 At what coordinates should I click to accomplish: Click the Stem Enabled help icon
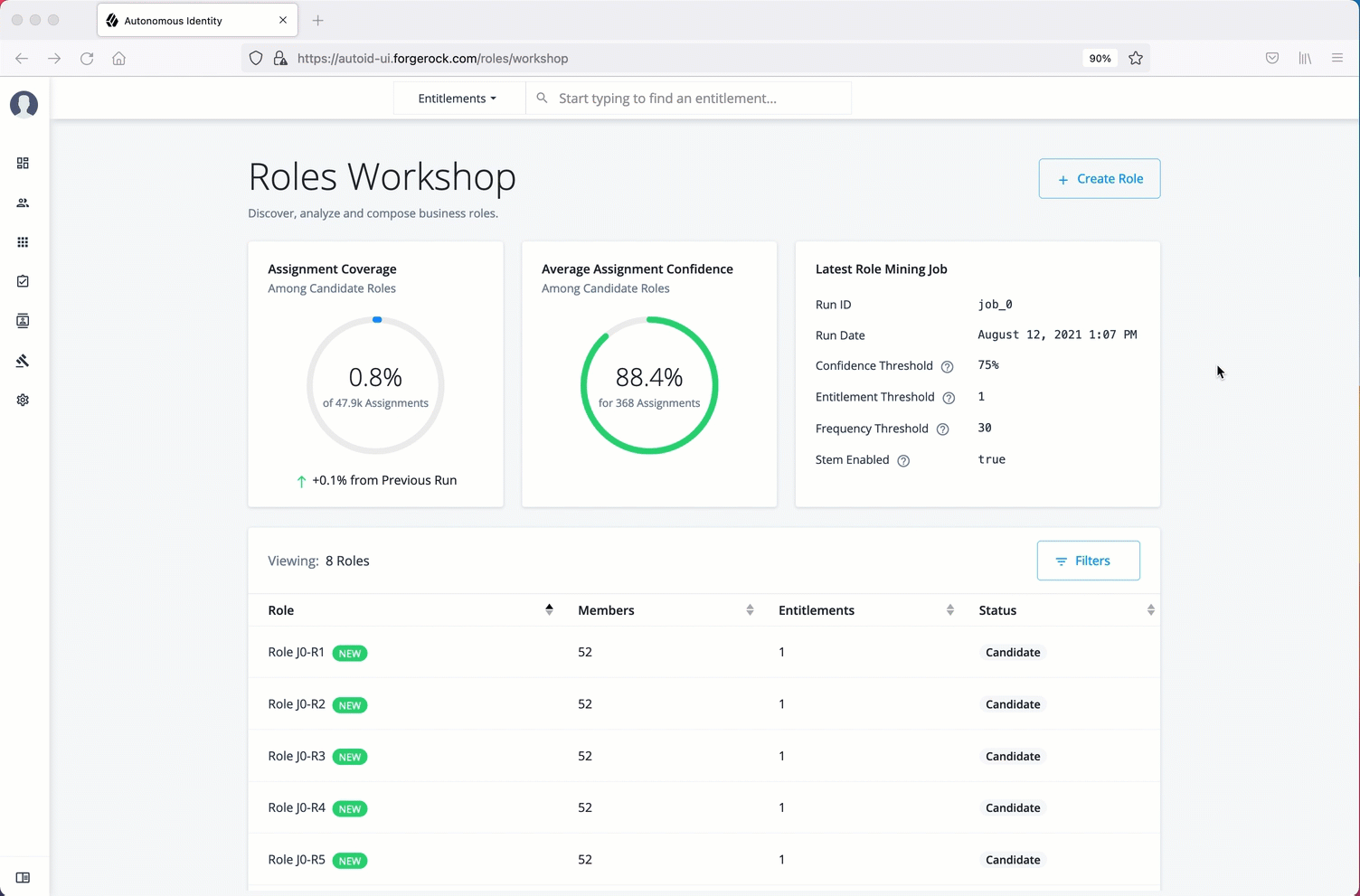coord(902,461)
